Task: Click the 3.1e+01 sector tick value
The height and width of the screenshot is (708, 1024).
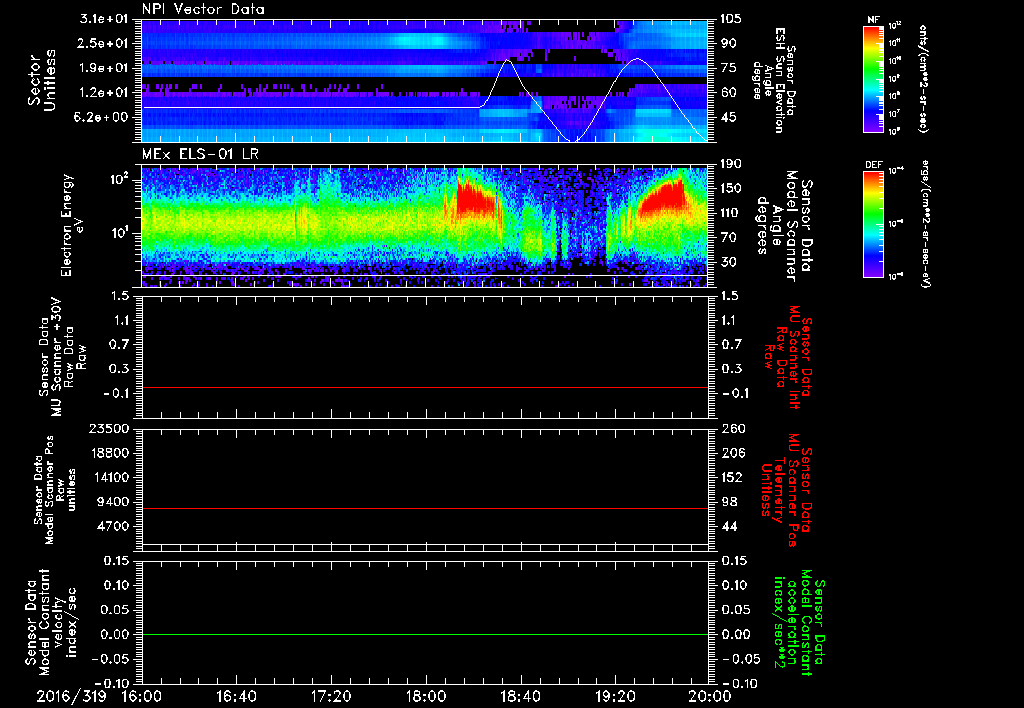Action: [104, 19]
